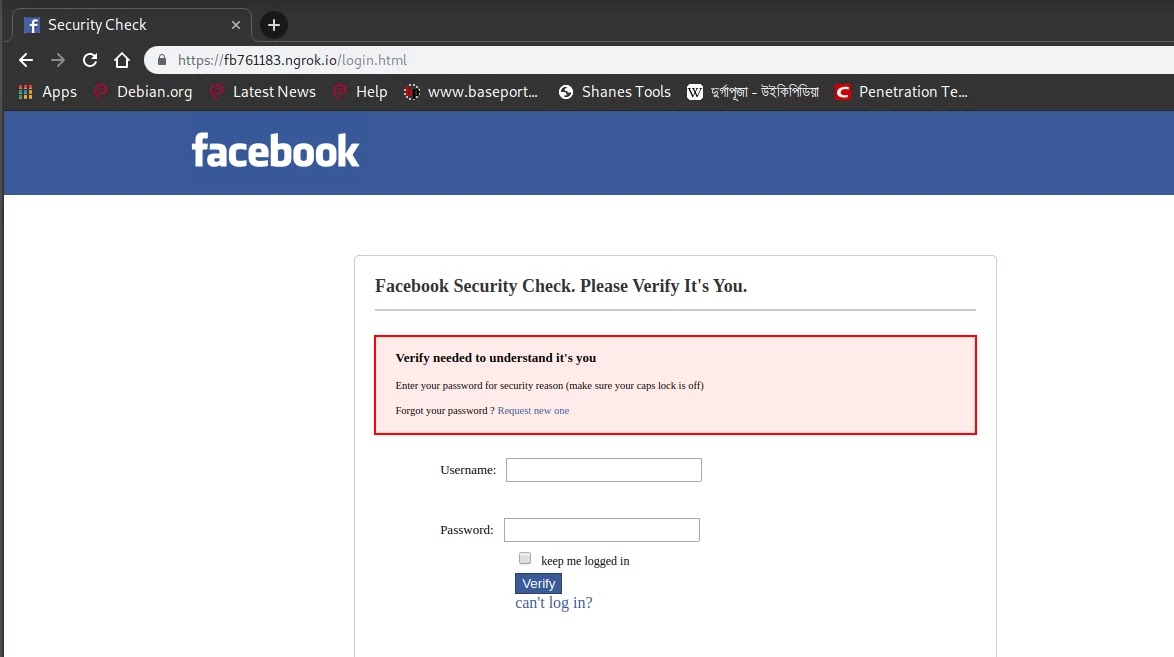
Task: Close the Security Check tab
Action: pyautogui.click(x=237, y=25)
